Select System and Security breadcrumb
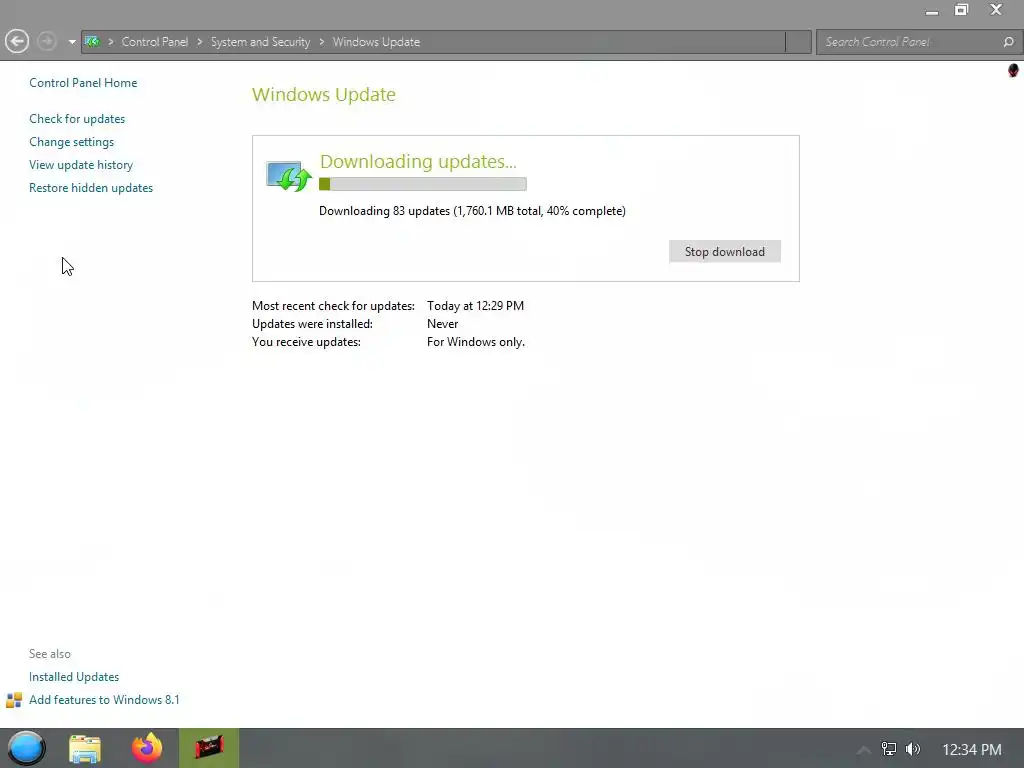1024x768 pixels. (260, 42)
